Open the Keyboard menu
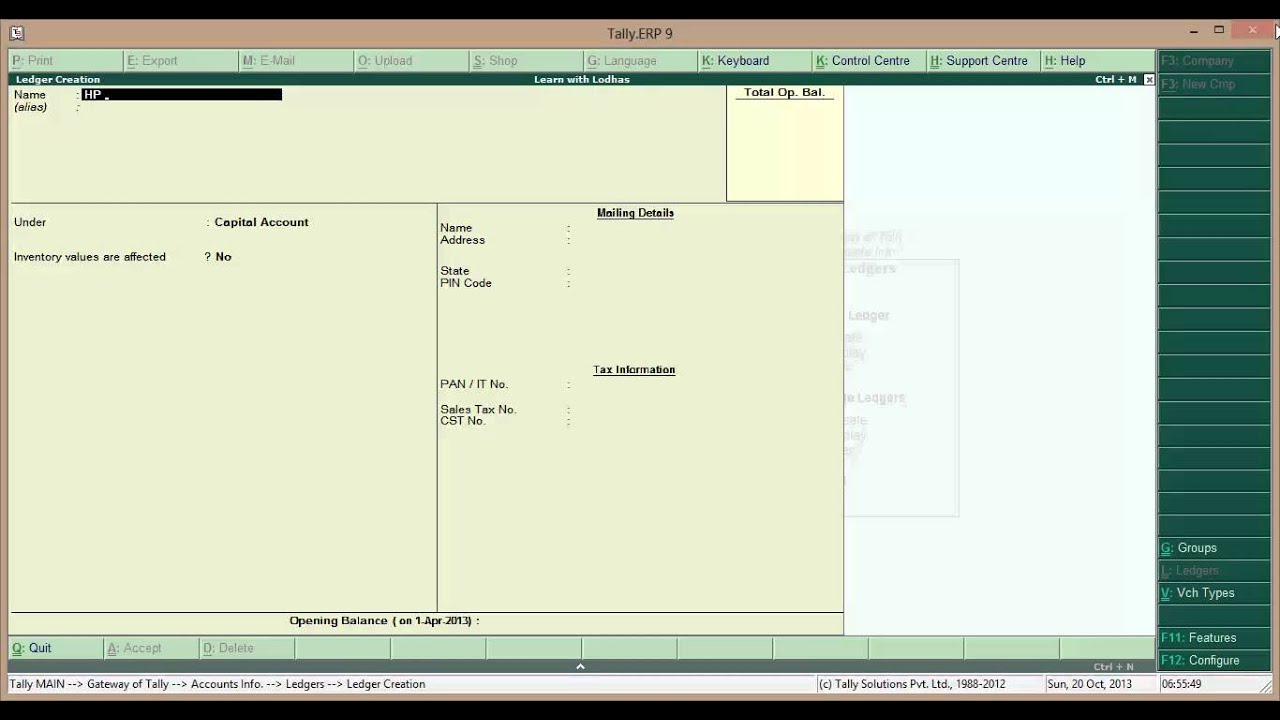This screenshot has height=720, width=1280. click(755, 61)
